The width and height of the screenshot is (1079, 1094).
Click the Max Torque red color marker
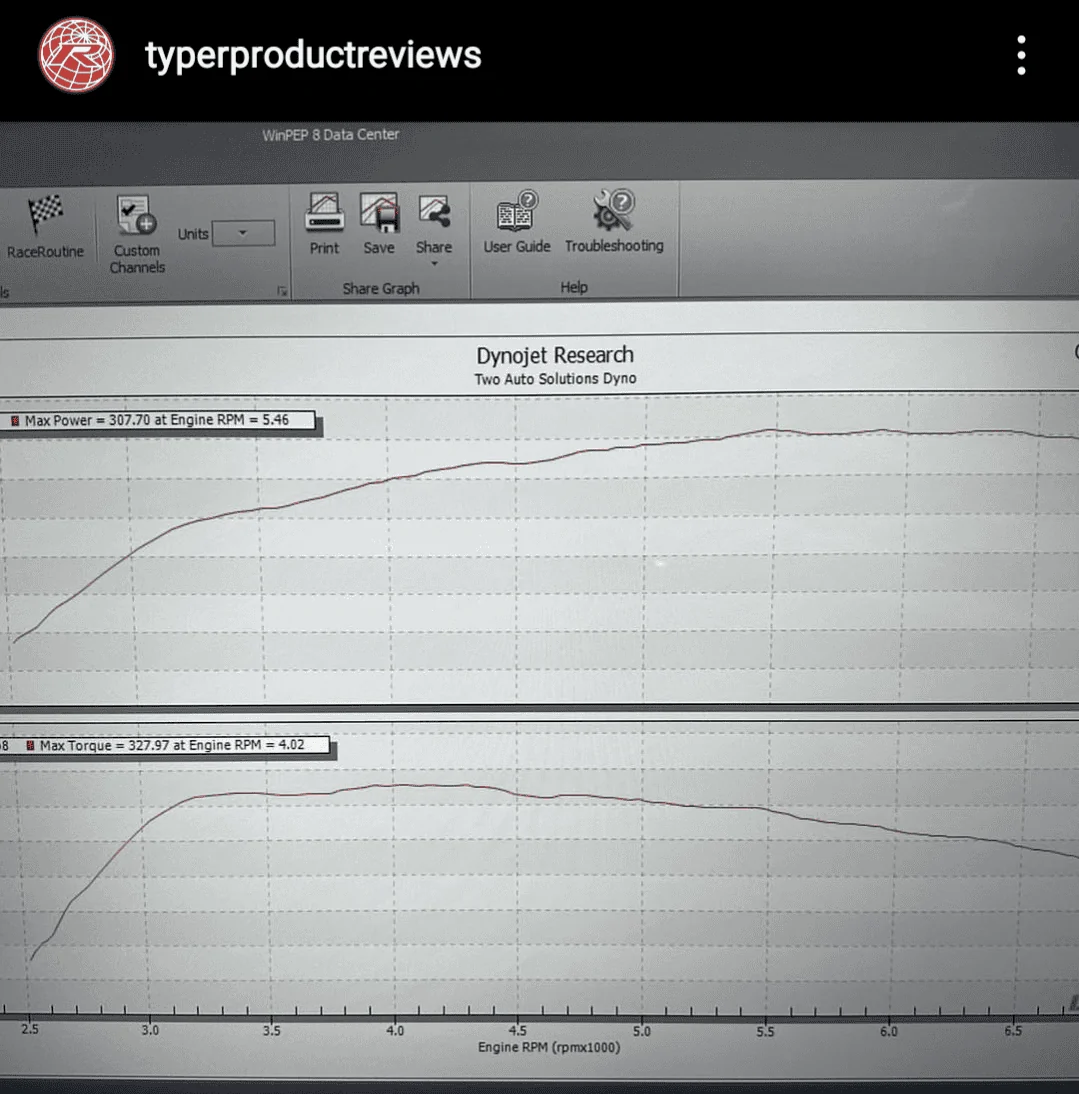click(x=30, y=746)
